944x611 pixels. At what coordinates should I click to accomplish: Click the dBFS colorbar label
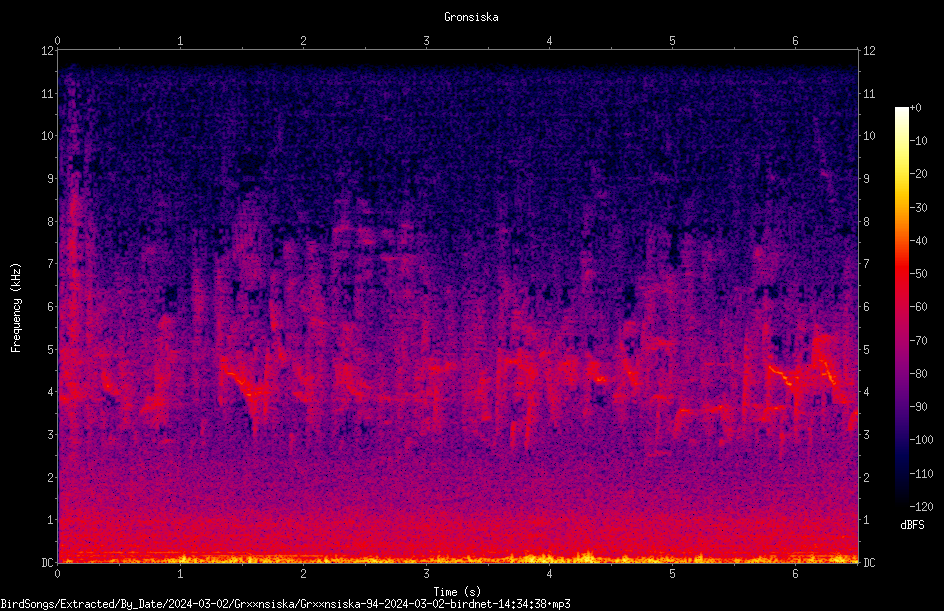coord(912,525)
